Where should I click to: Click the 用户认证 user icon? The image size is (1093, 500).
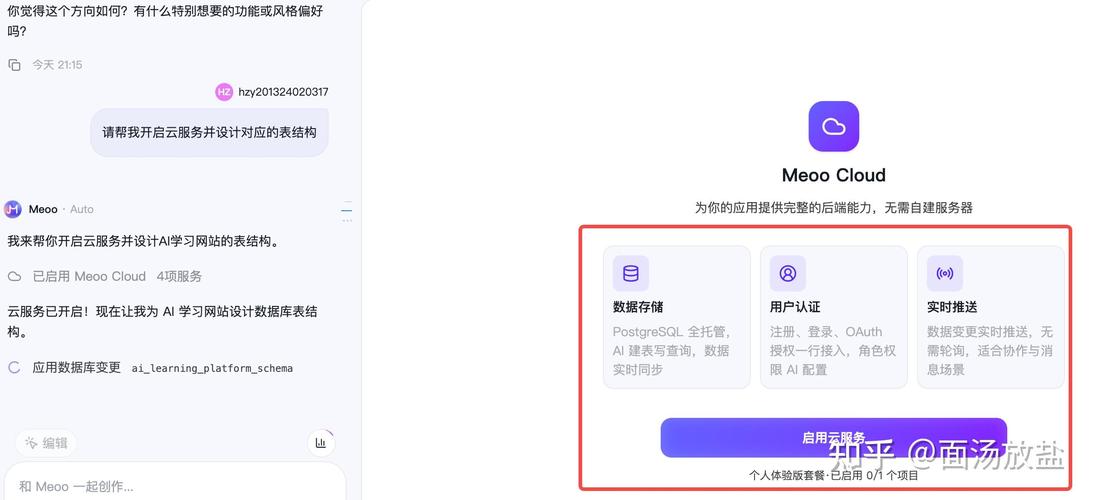[x=788, y=273]
